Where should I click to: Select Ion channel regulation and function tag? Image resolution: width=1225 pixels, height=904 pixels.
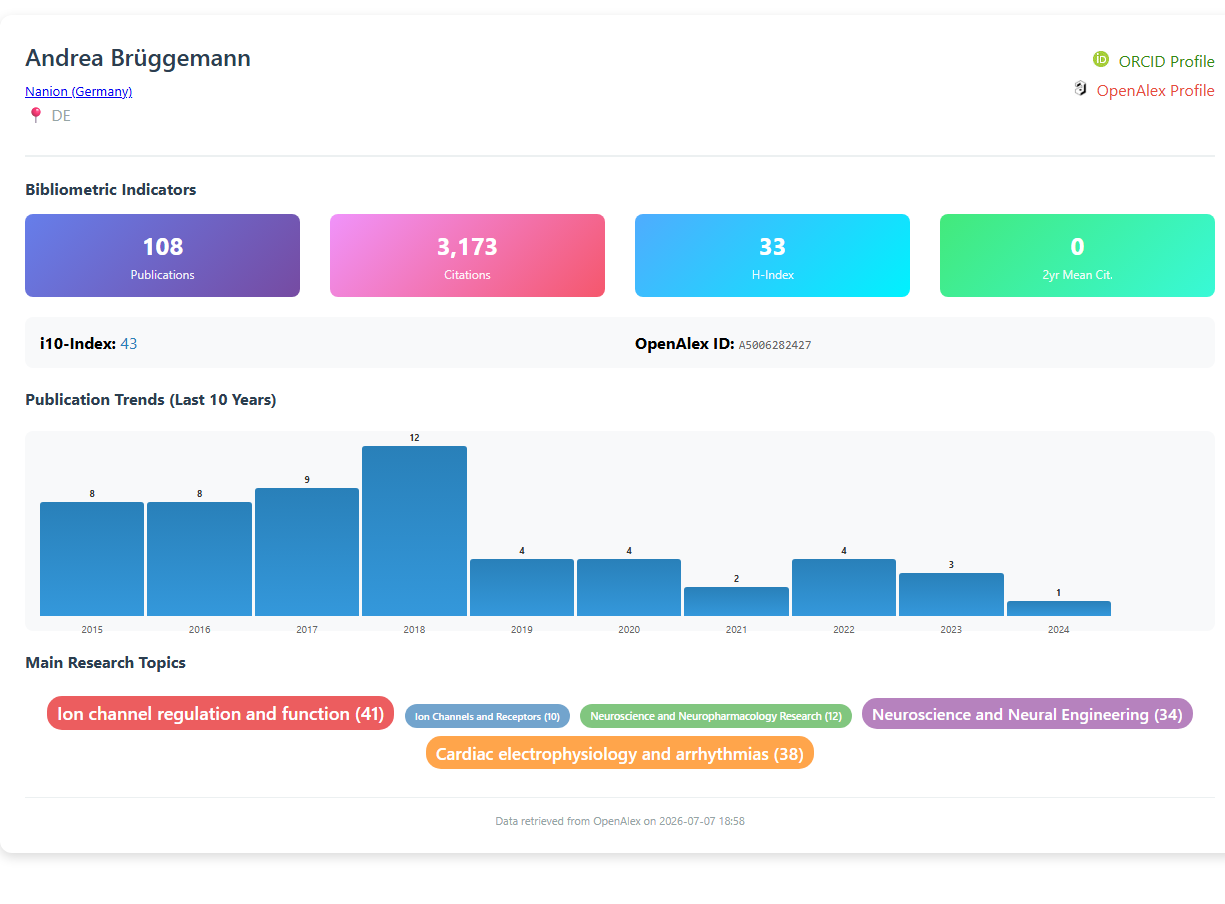point(220,713)
